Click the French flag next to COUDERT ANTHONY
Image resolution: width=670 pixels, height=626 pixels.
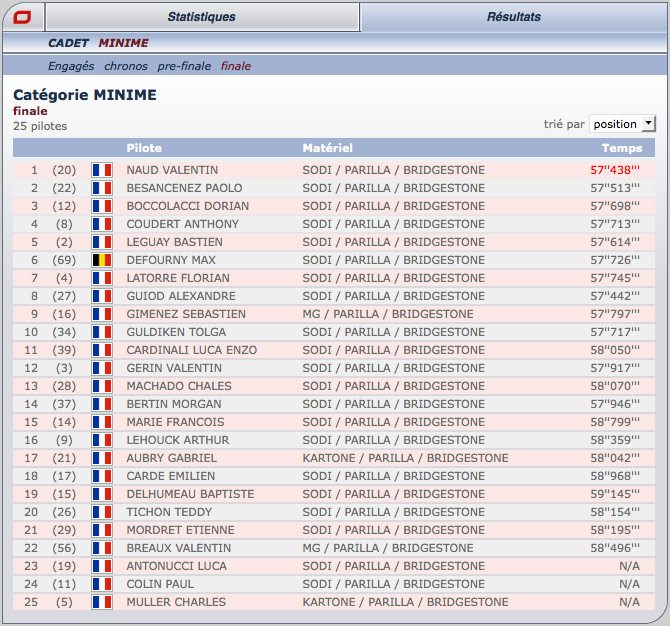tap(102, 224)
